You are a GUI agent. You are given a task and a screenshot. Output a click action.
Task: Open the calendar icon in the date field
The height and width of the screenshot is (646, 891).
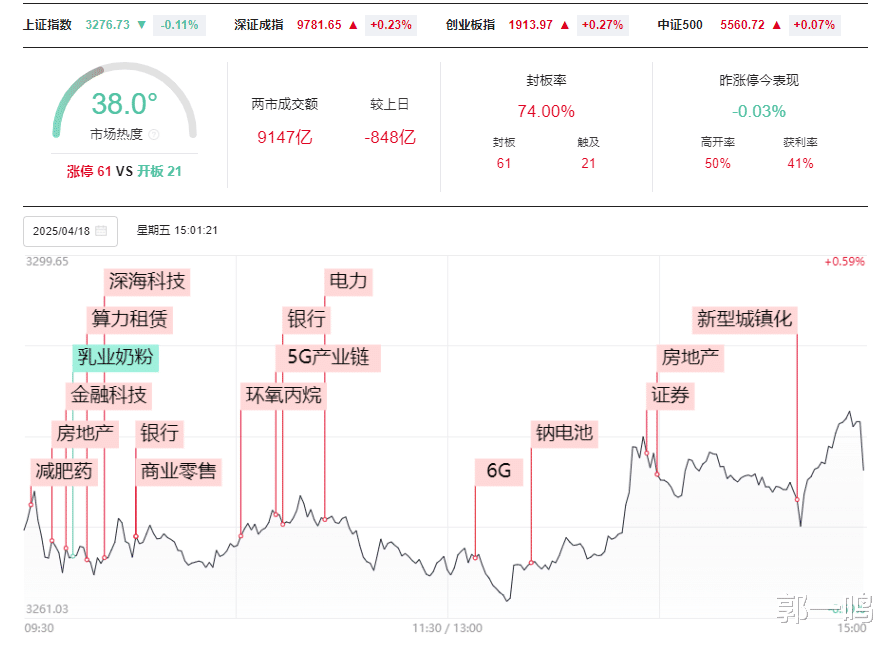pos(101,231)
